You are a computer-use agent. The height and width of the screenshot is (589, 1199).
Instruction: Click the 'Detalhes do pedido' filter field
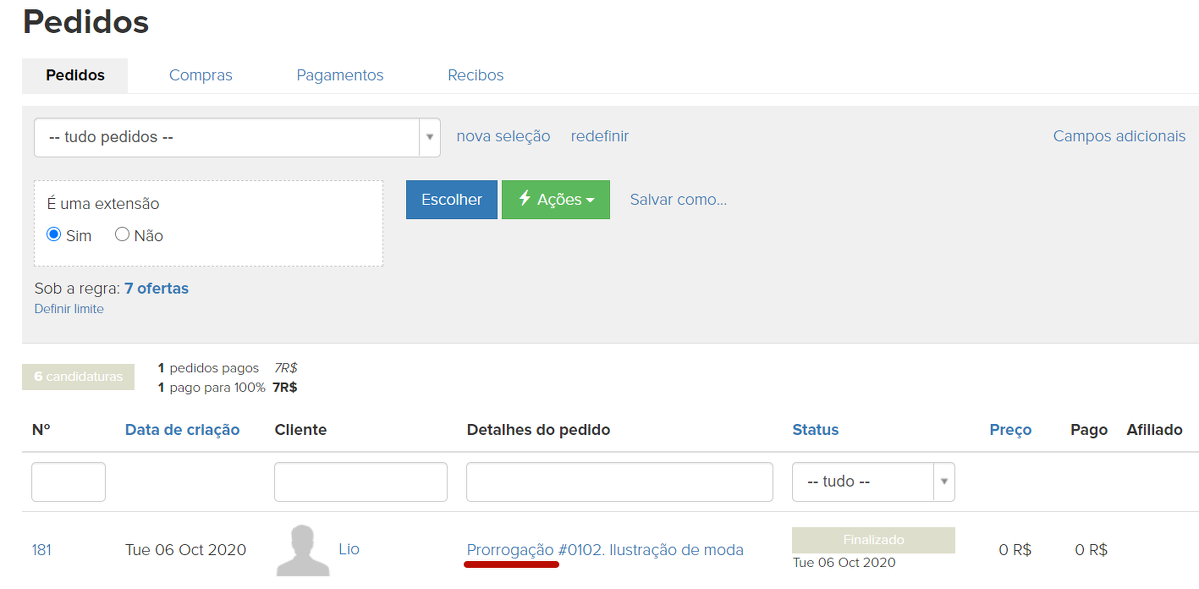(619, 482)
